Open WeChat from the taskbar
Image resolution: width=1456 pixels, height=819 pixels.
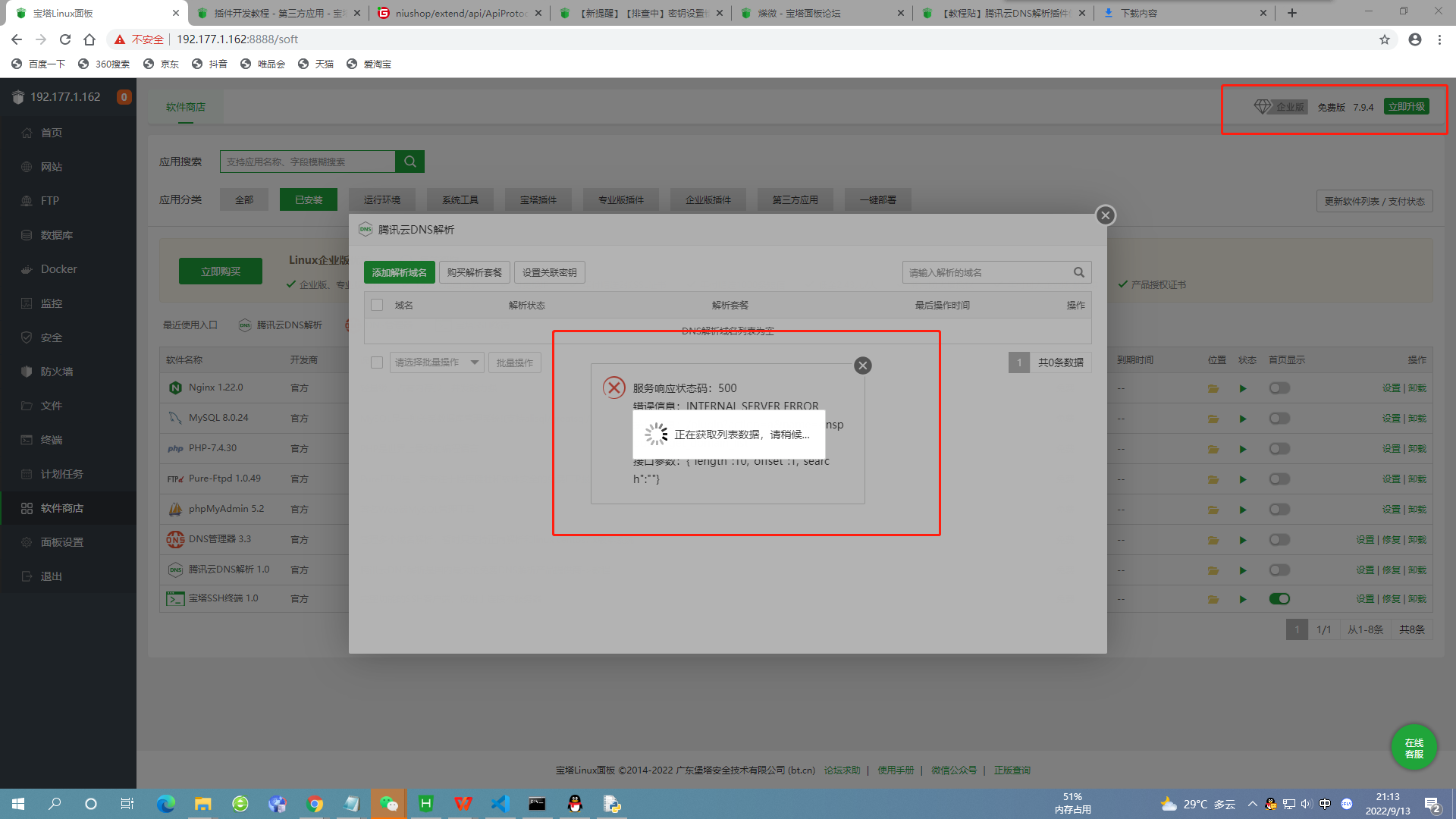(388, 804)
